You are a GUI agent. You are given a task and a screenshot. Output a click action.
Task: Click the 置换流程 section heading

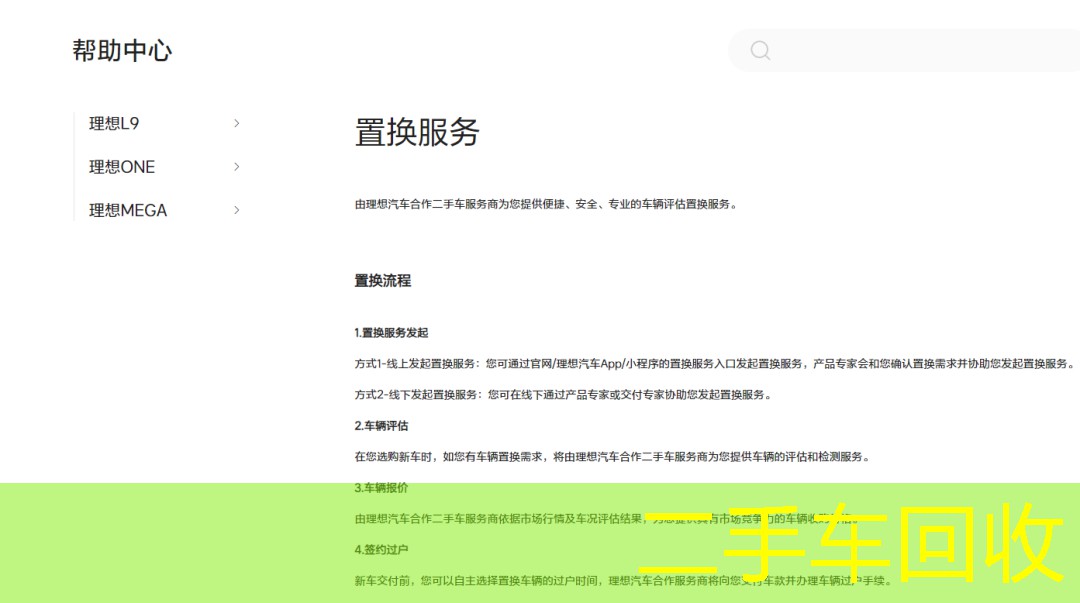click(x=382, y=280)
